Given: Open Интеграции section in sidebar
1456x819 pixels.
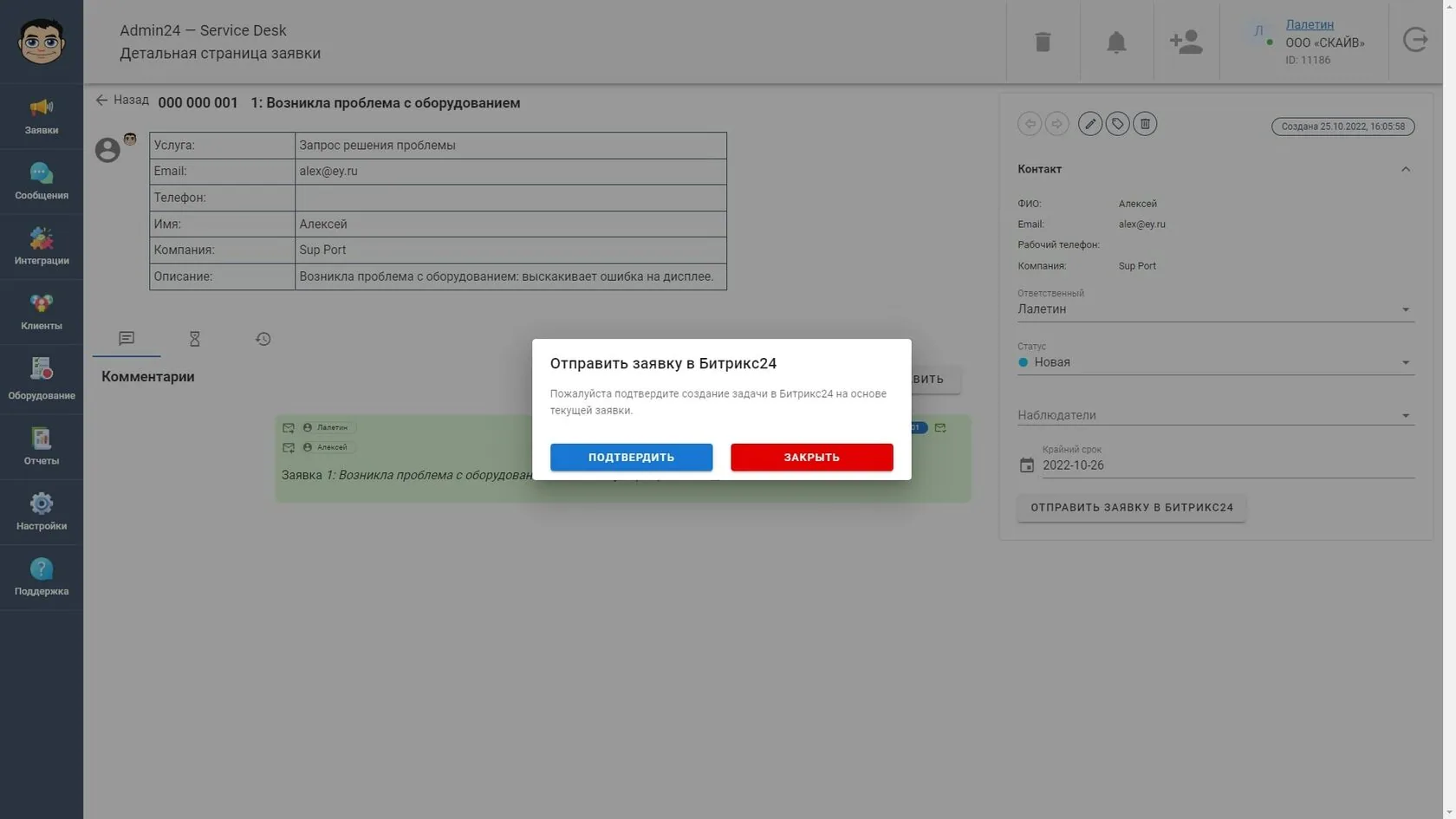Looking at the screenshot, I should tap(42, 246).
